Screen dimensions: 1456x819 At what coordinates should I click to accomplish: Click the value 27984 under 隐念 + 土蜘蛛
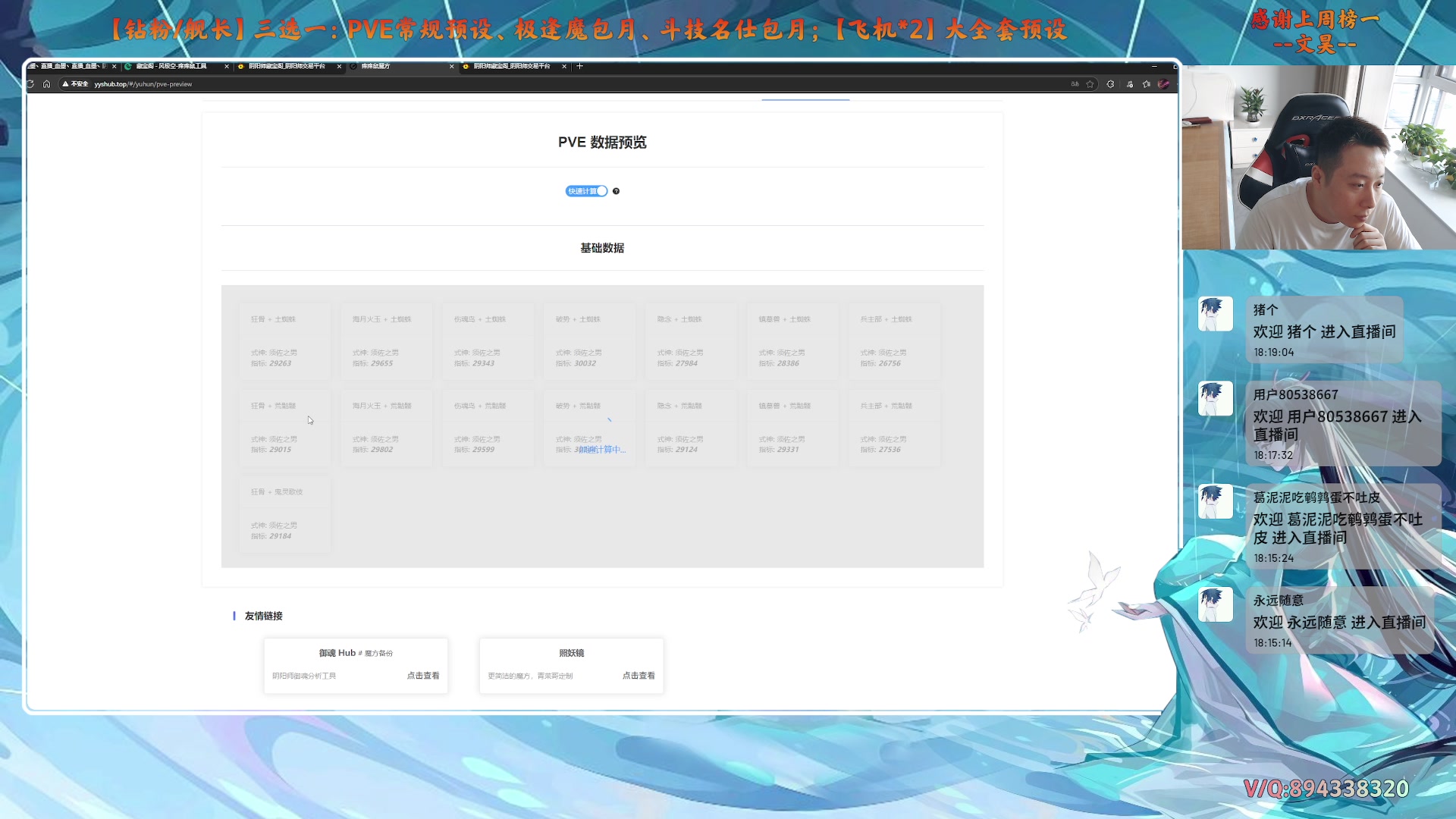pyautogui.click(x=686, y=363)
